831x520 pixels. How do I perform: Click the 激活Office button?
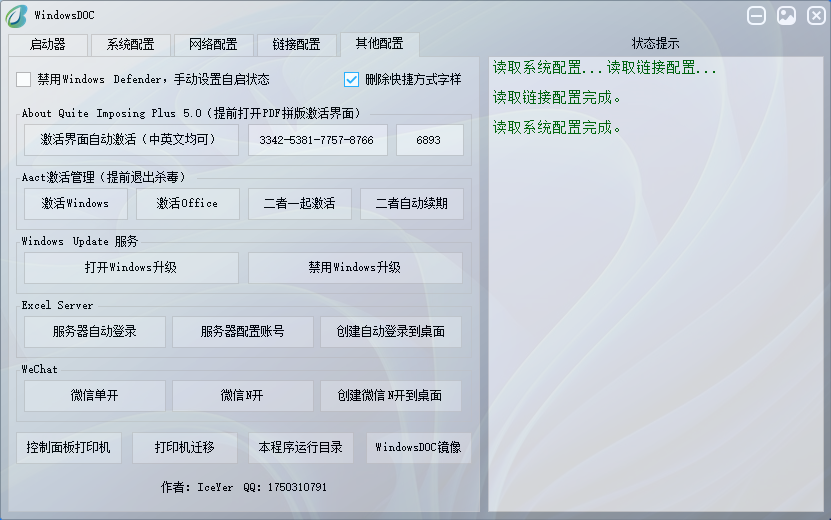coord(188,204)
